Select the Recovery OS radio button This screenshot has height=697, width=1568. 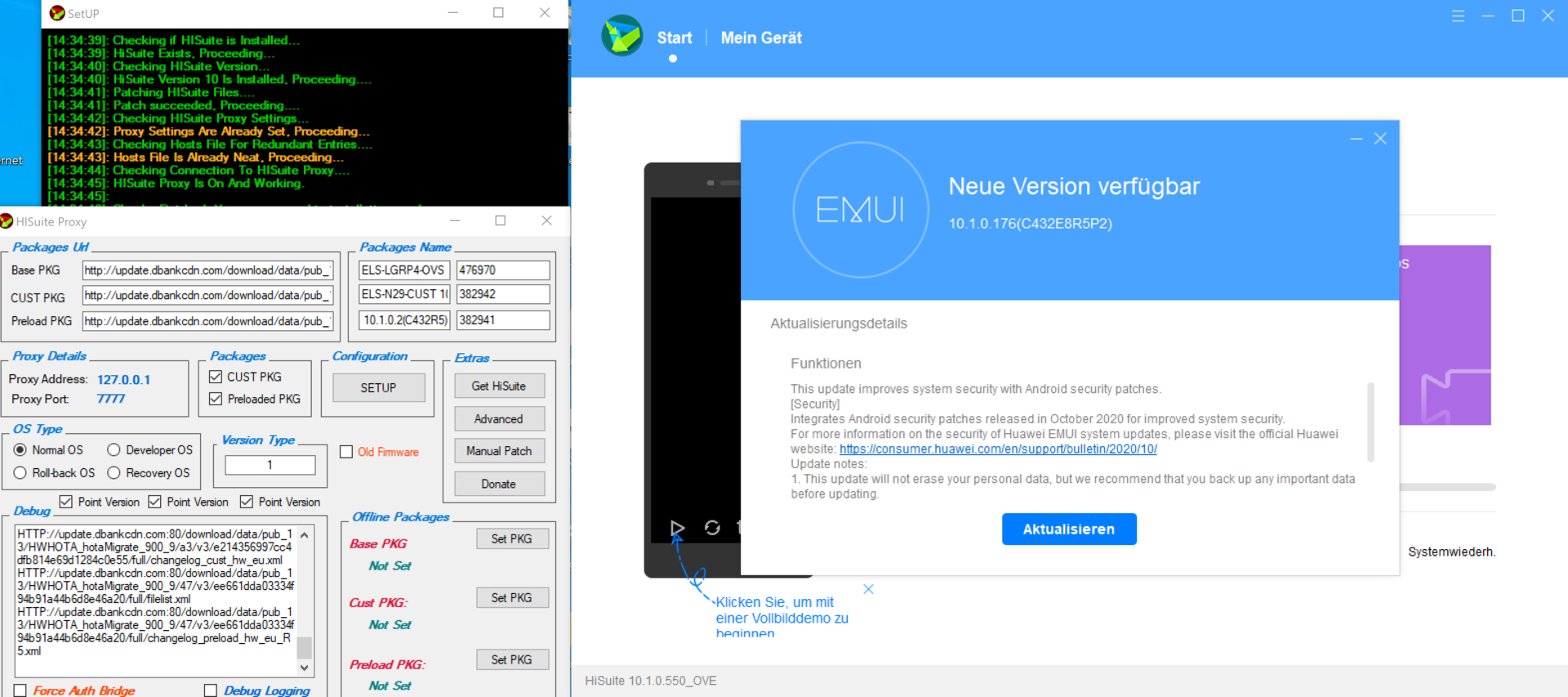pyautogui.click(x=114, y=473)
